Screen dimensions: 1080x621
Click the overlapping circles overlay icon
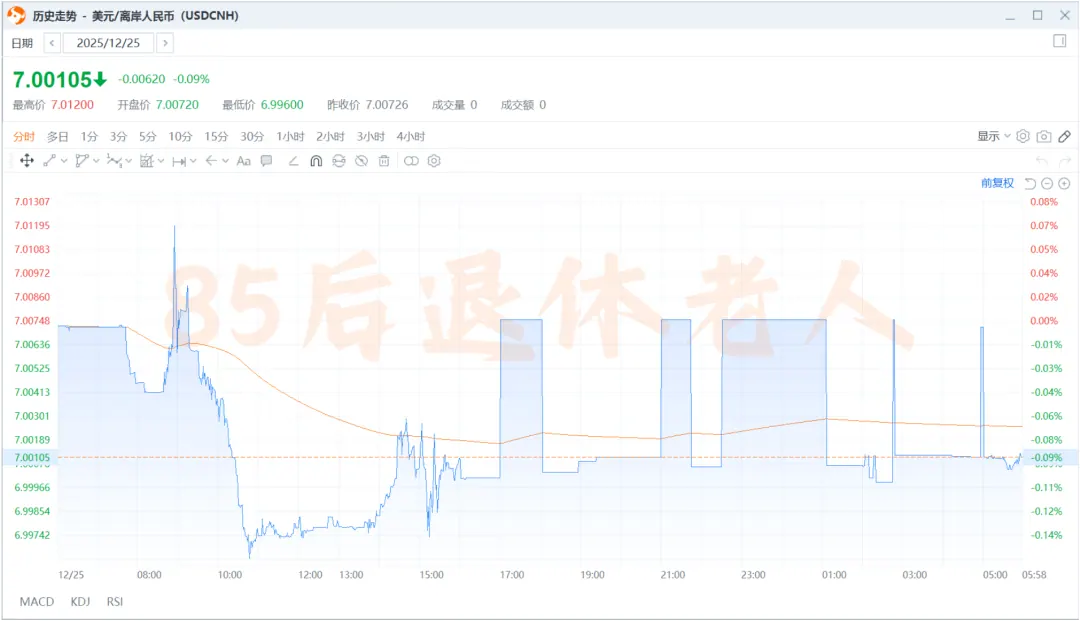[x=411, y=160]
